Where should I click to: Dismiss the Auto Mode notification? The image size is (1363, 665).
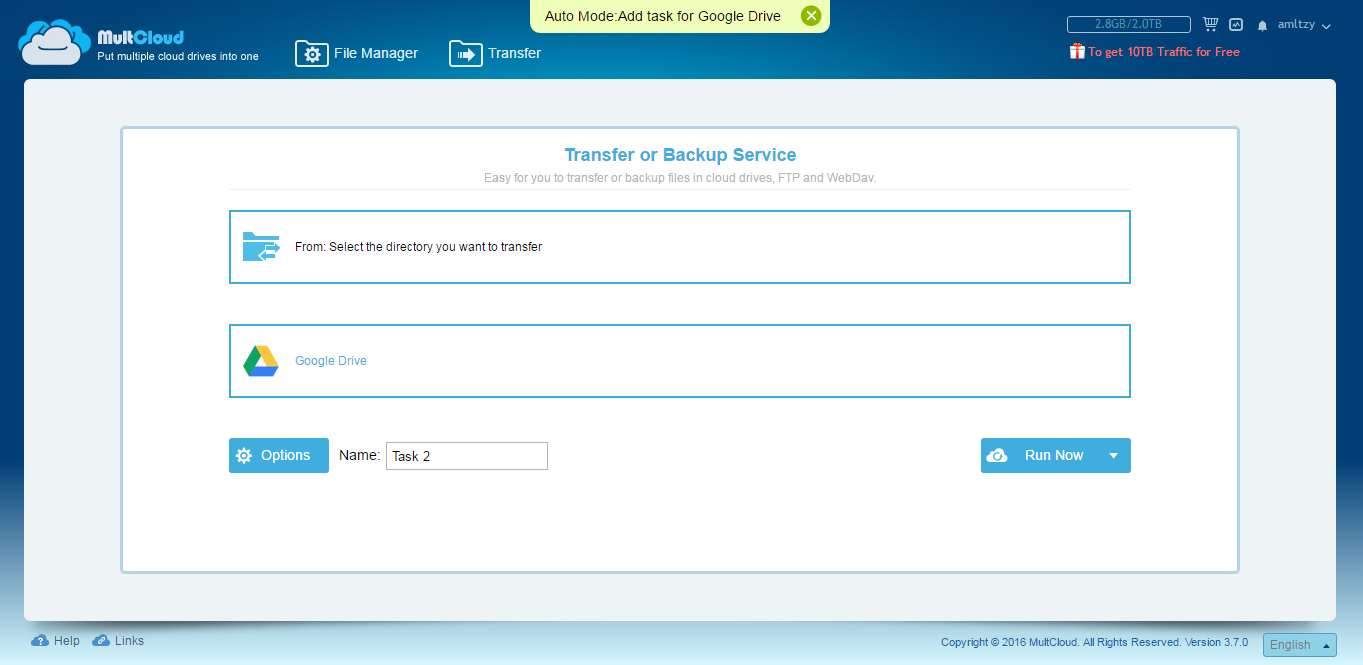pos(811,16)
